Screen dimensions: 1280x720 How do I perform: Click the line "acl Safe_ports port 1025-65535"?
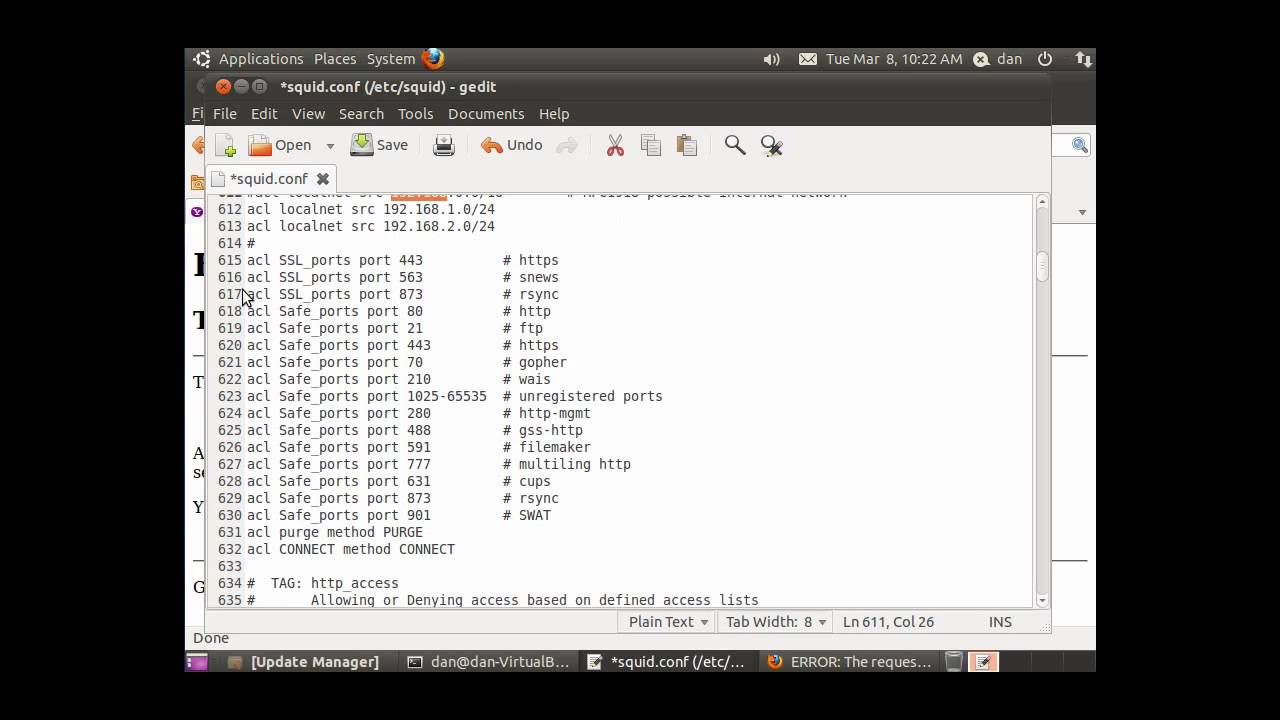(367, 396)
